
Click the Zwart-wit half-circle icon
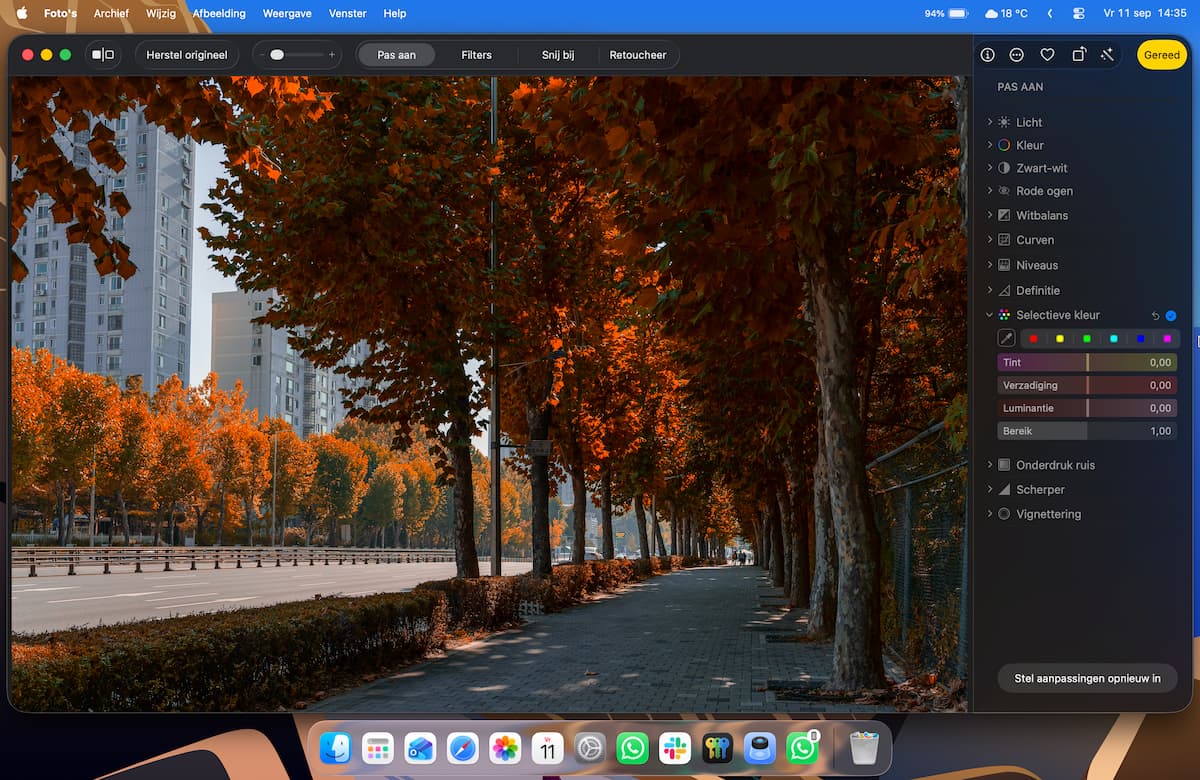1004,168
